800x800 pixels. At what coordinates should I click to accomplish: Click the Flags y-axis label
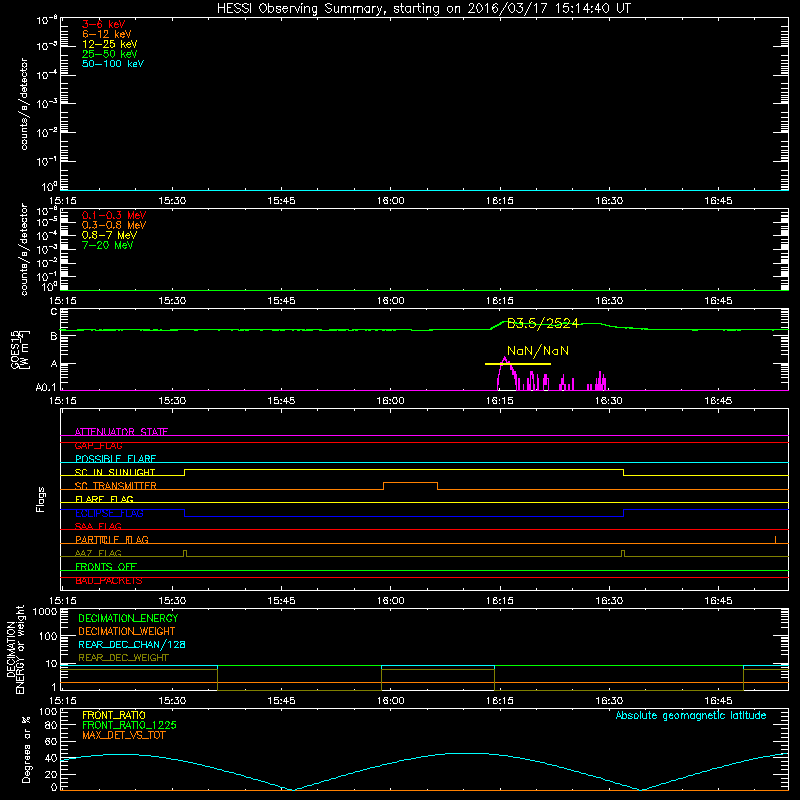coord(41,499)
